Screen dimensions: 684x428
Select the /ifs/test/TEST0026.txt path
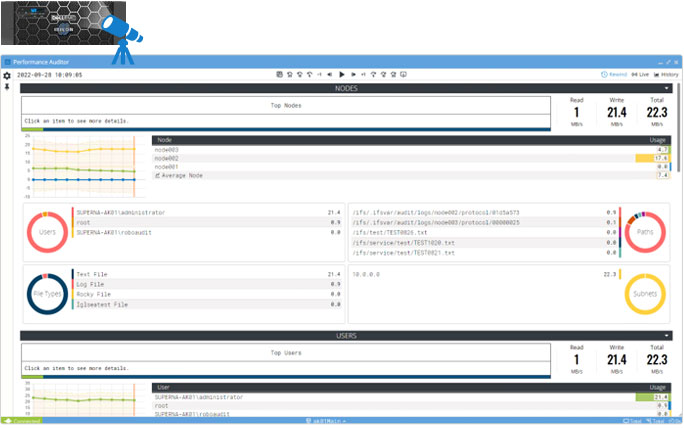click(485, 233)
